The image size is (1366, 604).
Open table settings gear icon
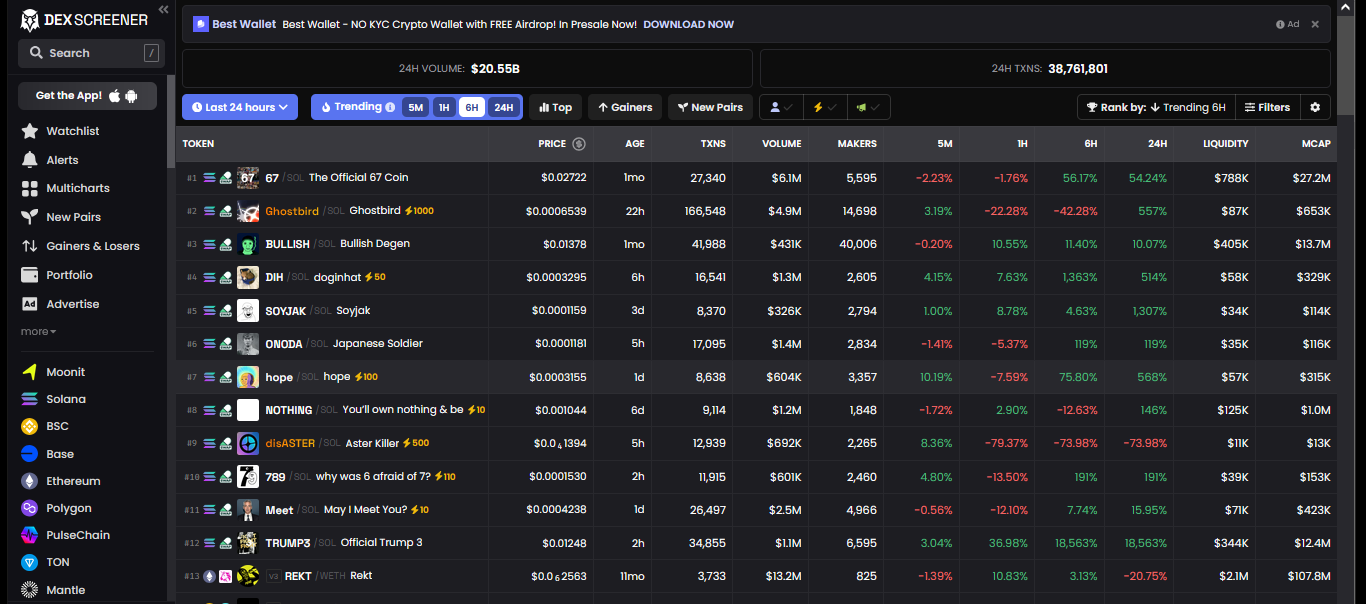[1315, 107]
